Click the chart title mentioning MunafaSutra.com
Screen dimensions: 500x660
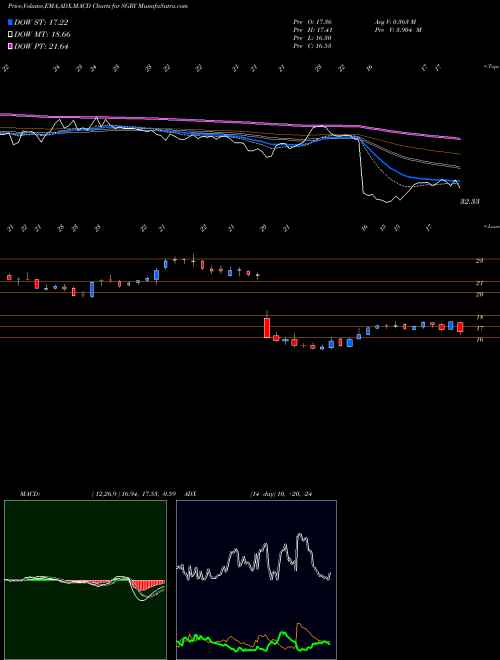point(98,6)
